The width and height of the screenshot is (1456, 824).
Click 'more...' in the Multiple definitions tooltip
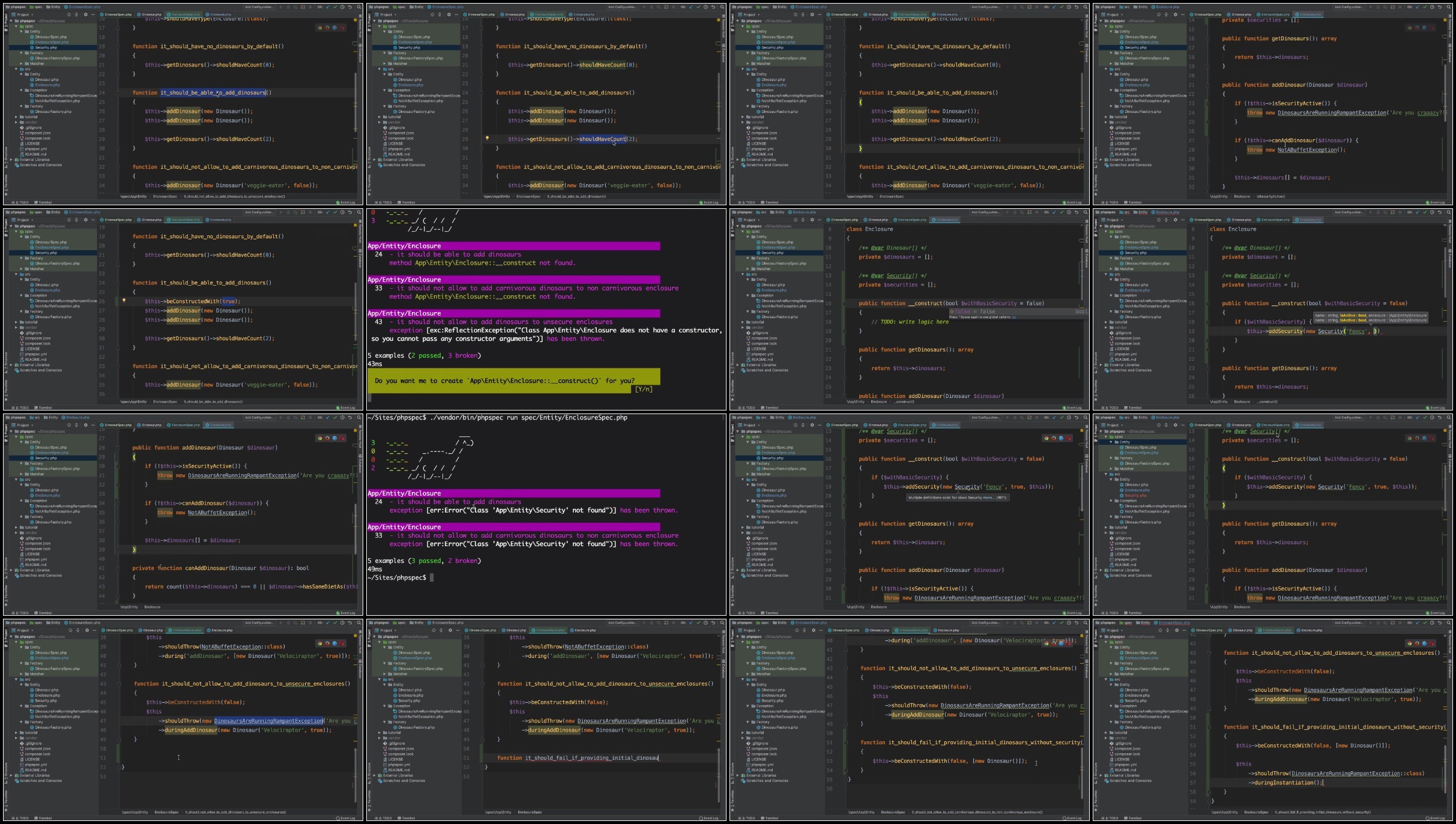[x=988, y=498]
